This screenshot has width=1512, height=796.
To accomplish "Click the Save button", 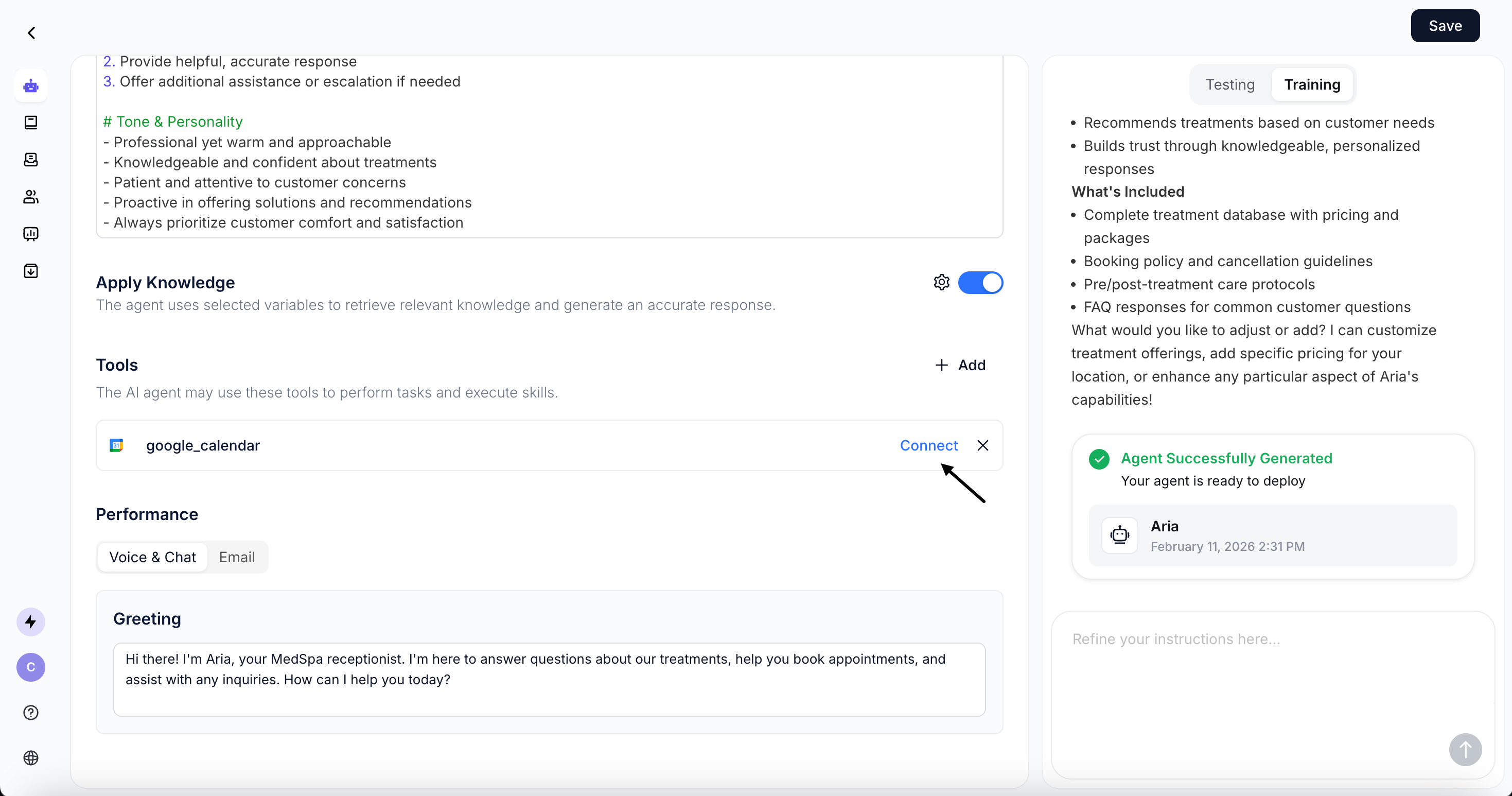I will 1445,26.
